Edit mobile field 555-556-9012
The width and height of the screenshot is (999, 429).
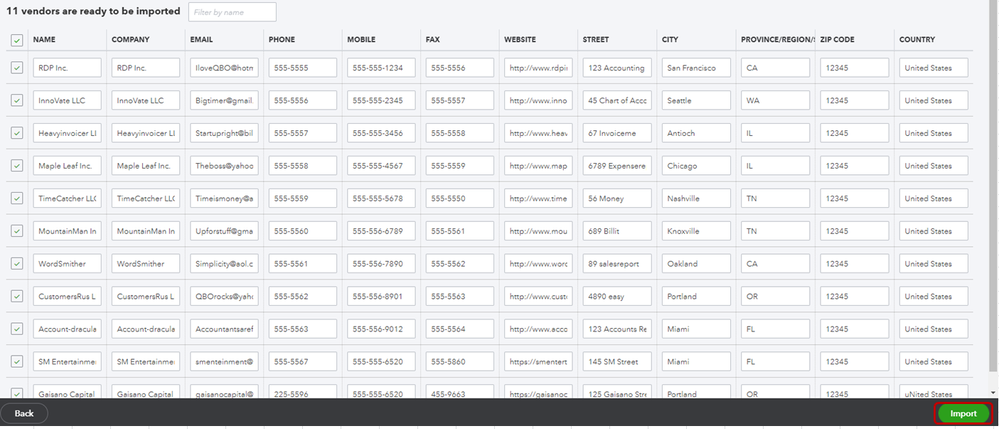(381, 329)
